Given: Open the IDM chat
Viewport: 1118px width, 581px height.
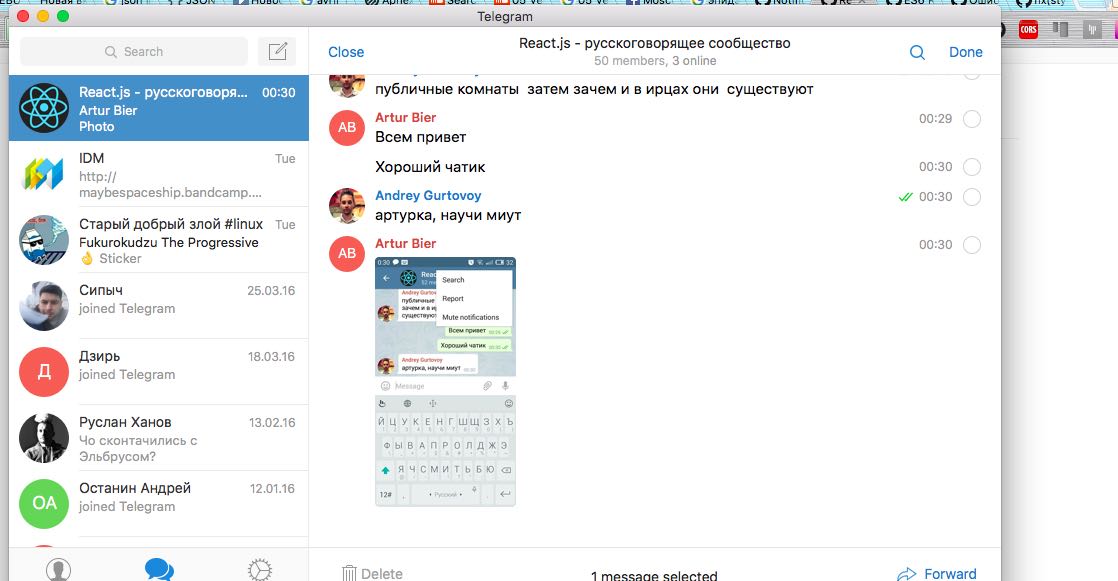Looking at the screenshot, I should tap(159, 174).
